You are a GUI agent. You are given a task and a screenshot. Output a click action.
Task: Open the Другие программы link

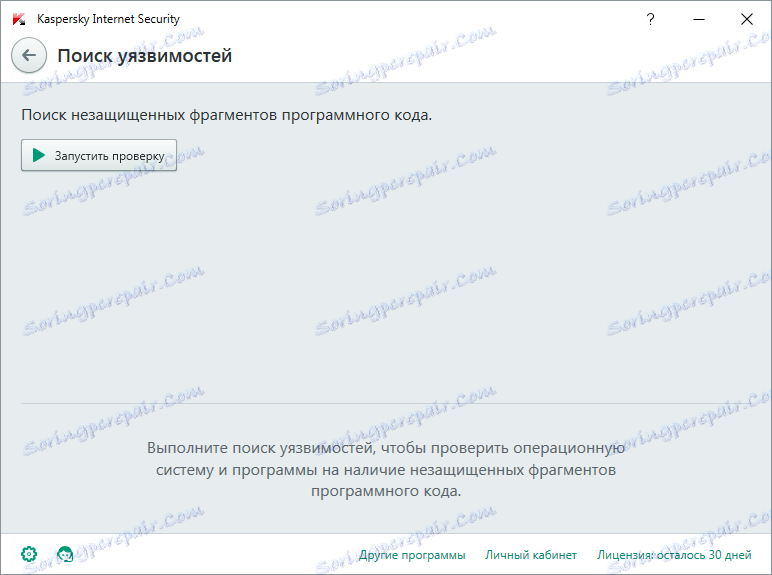tap(412, 555)
